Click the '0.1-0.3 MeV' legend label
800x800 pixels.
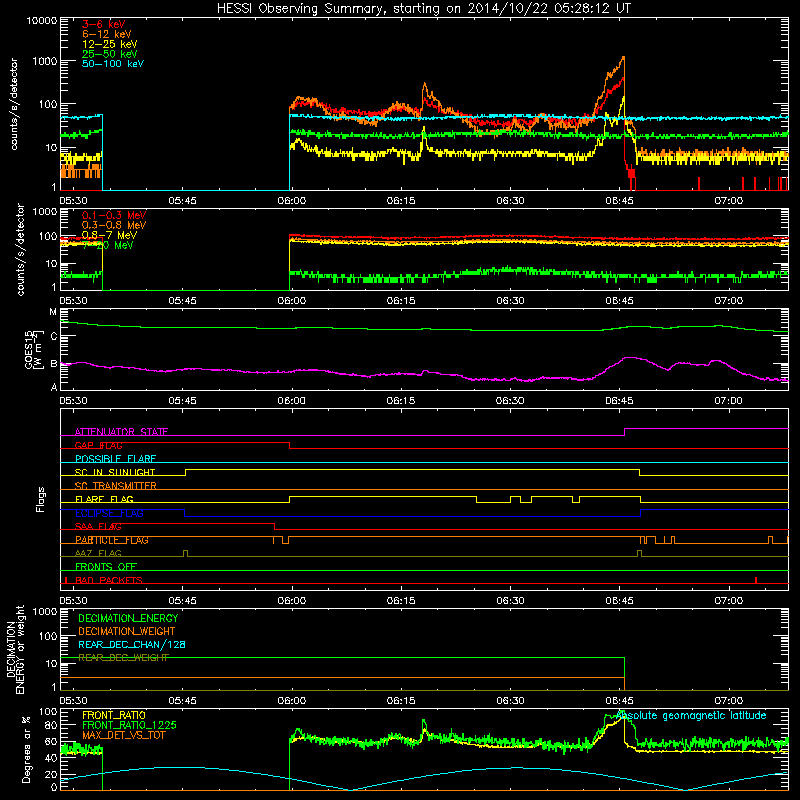tap(114, 215)
